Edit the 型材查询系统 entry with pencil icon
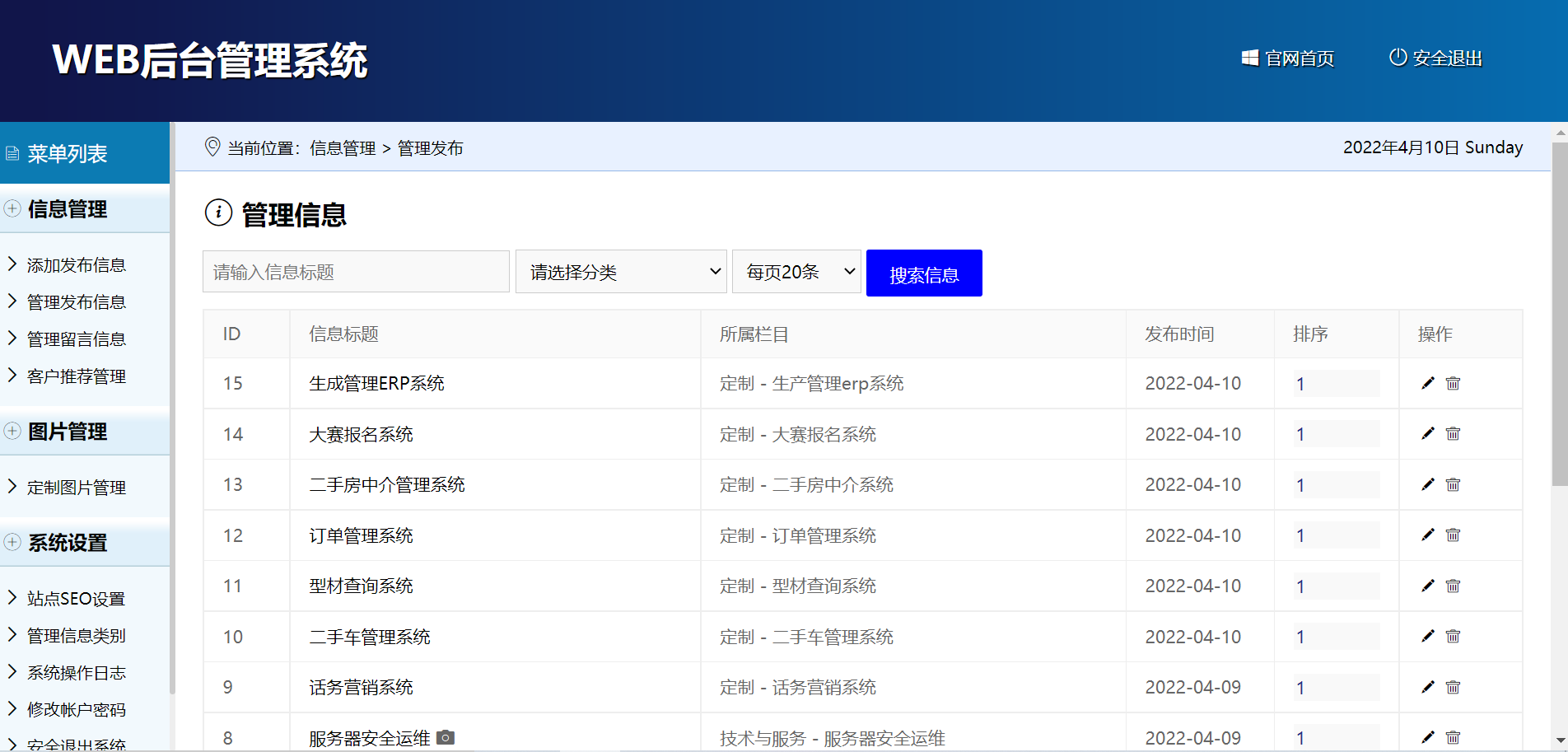Image resolution: width=1568 pixels, height=752 pixels. pyautogui.click(x=1427, y=586)
